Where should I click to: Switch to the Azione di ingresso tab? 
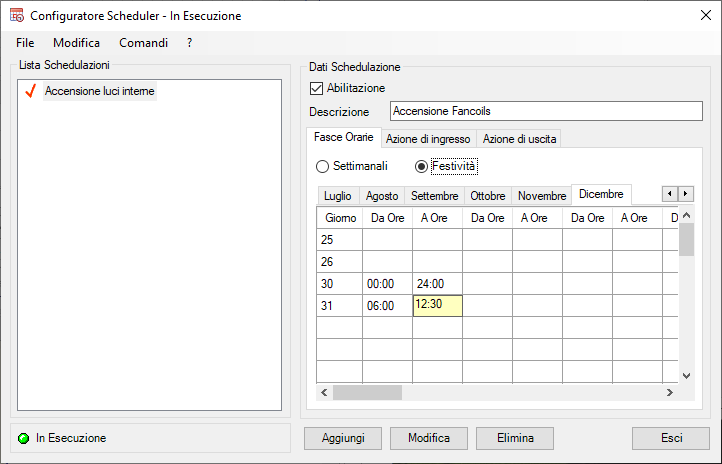pyautogui.click(x=428, y=139)
